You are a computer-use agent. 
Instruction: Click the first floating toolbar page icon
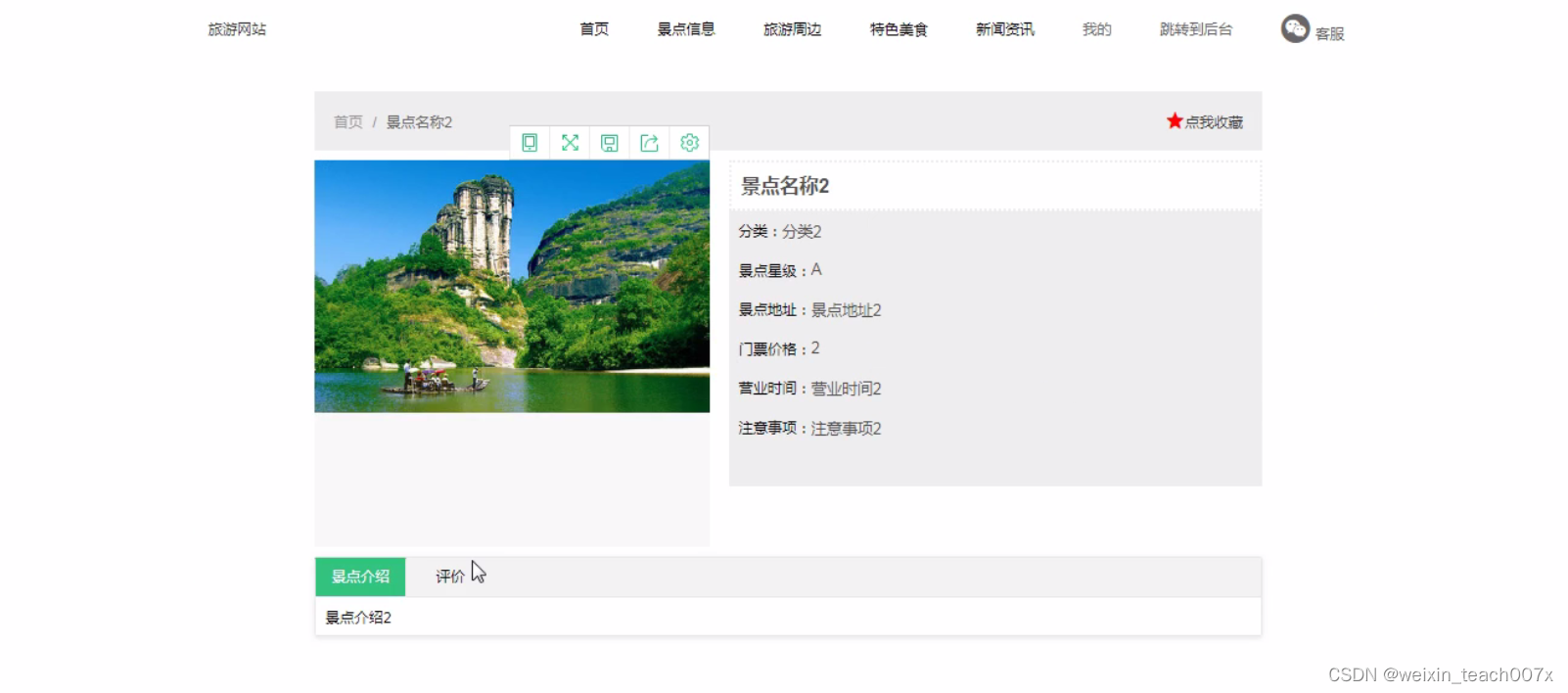530,143
